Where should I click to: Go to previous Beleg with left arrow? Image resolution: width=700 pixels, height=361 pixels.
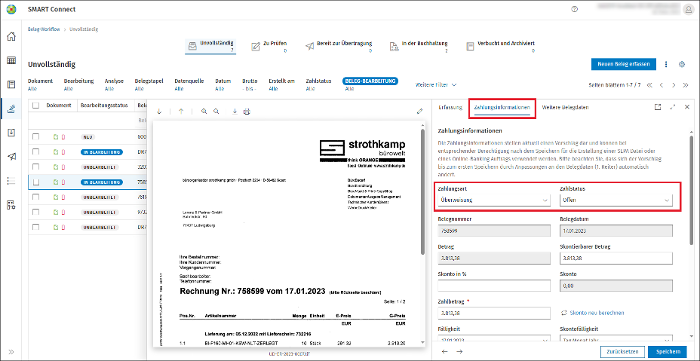(445, 351)
